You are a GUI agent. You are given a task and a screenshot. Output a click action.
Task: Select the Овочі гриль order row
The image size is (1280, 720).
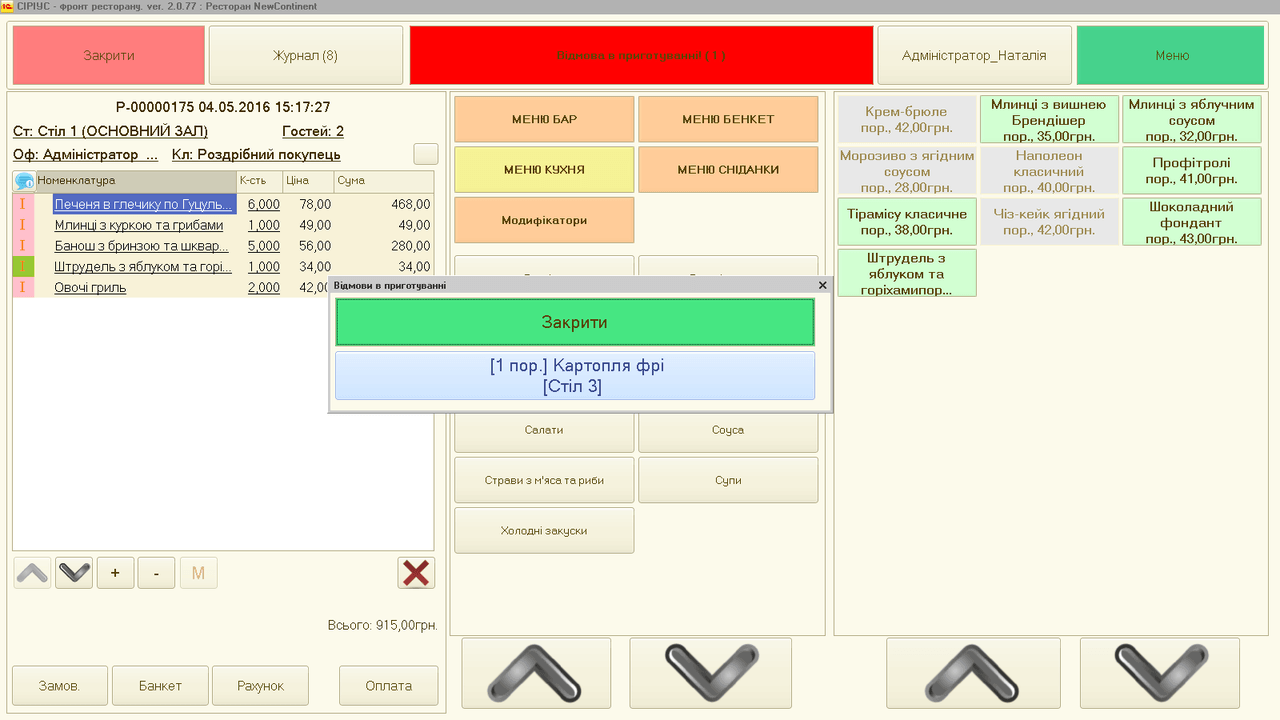90,288
